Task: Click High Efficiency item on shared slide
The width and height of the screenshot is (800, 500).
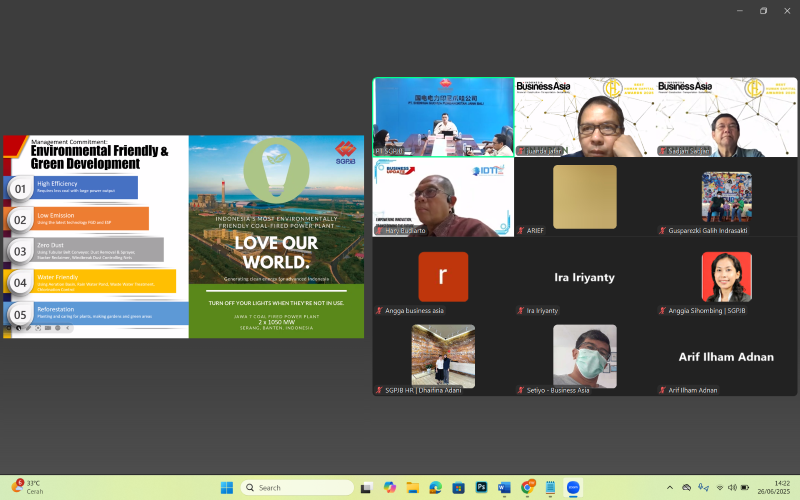Action: tap(71, 187)
